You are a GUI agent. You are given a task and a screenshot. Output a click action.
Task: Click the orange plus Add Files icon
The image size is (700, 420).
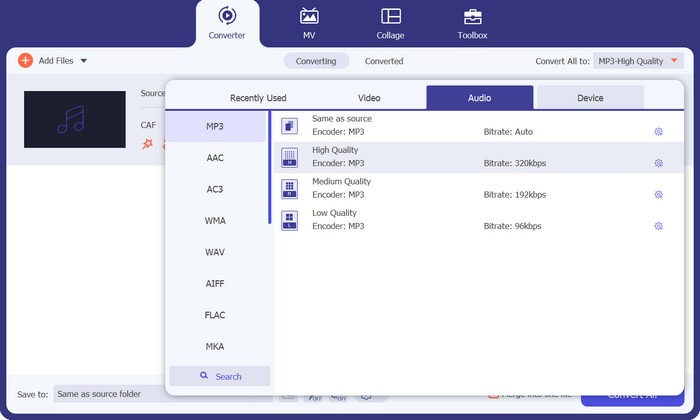[x=26, y=61]
